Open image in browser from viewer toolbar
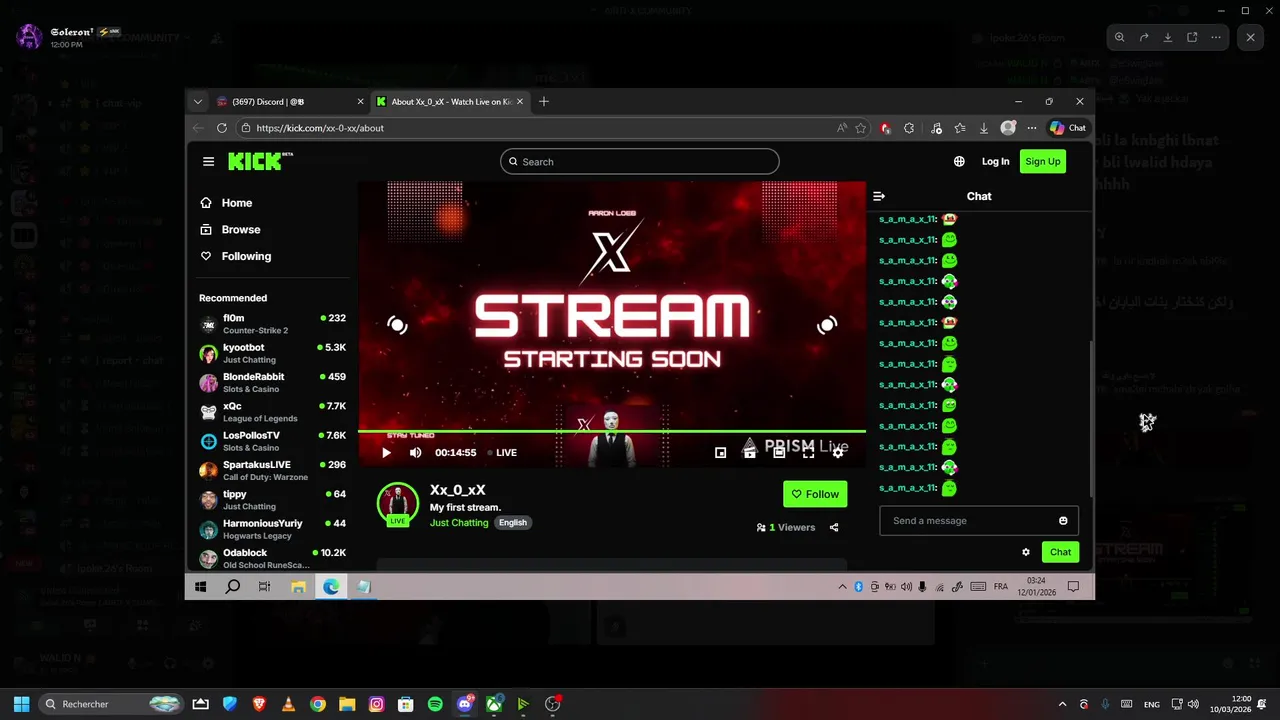This screenshot has width=1280, height=720. 1192,37
